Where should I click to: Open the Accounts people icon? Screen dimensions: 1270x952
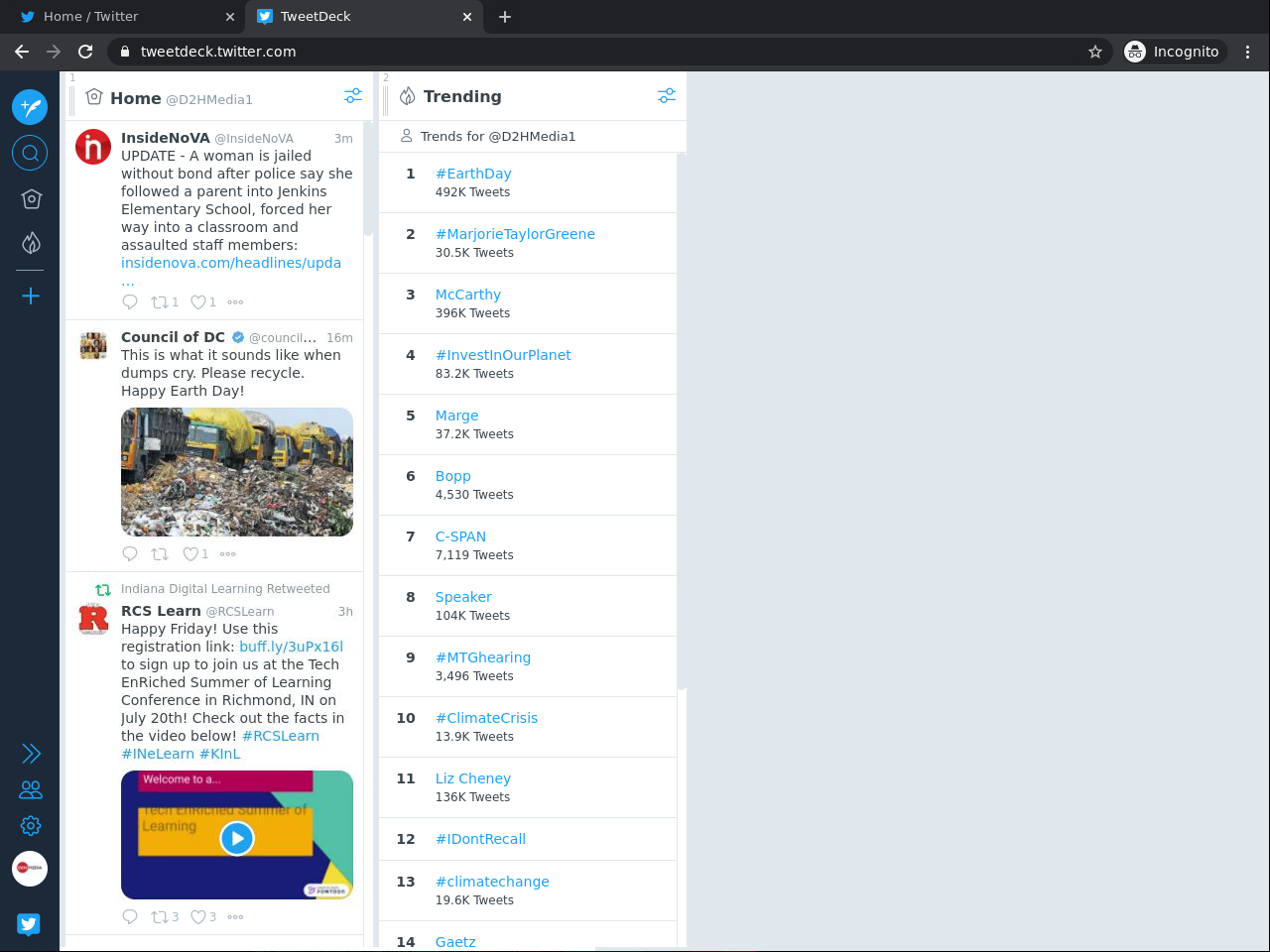pyautogui.click(x=31, y=789)
